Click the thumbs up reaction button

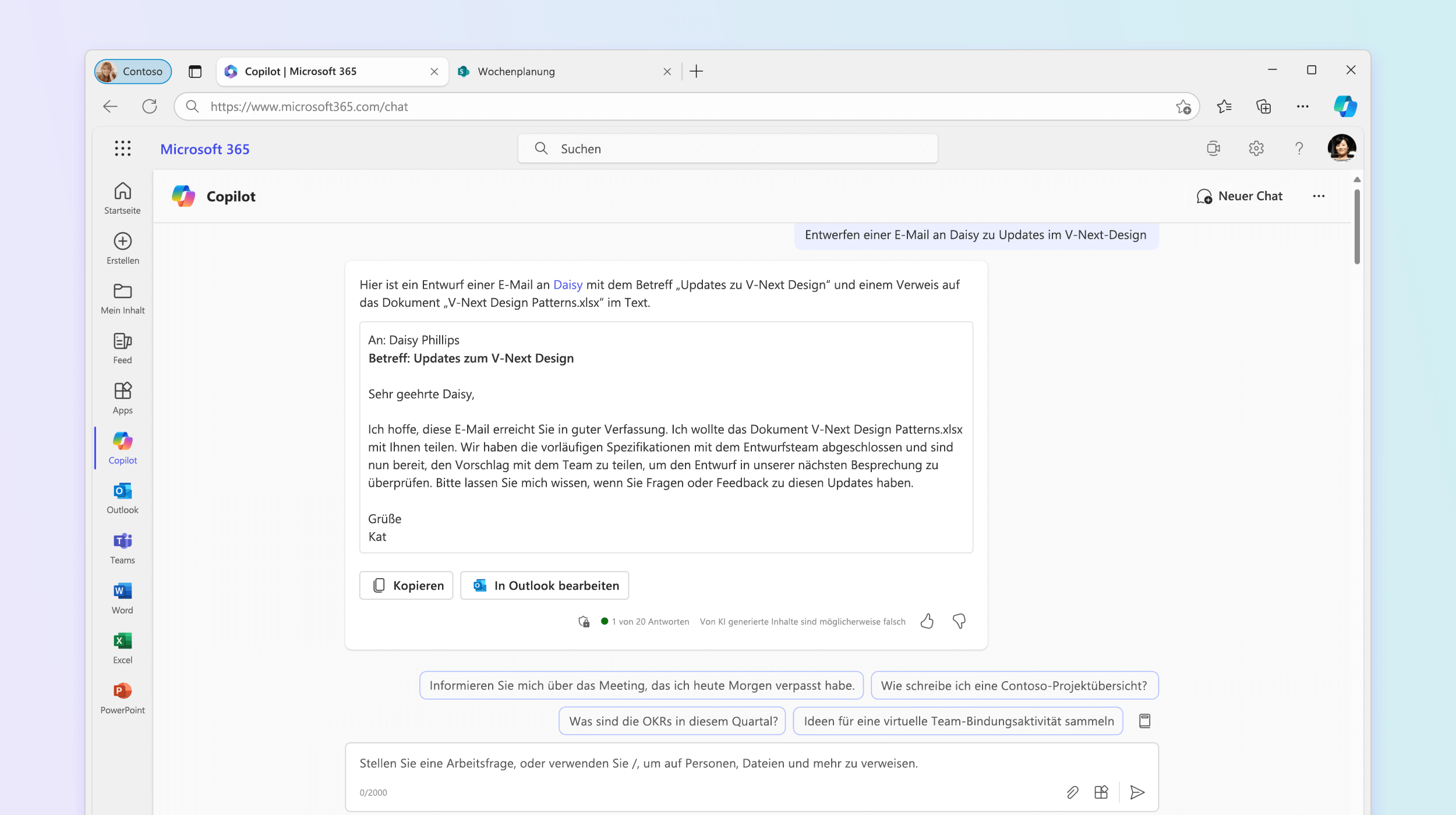927,620
